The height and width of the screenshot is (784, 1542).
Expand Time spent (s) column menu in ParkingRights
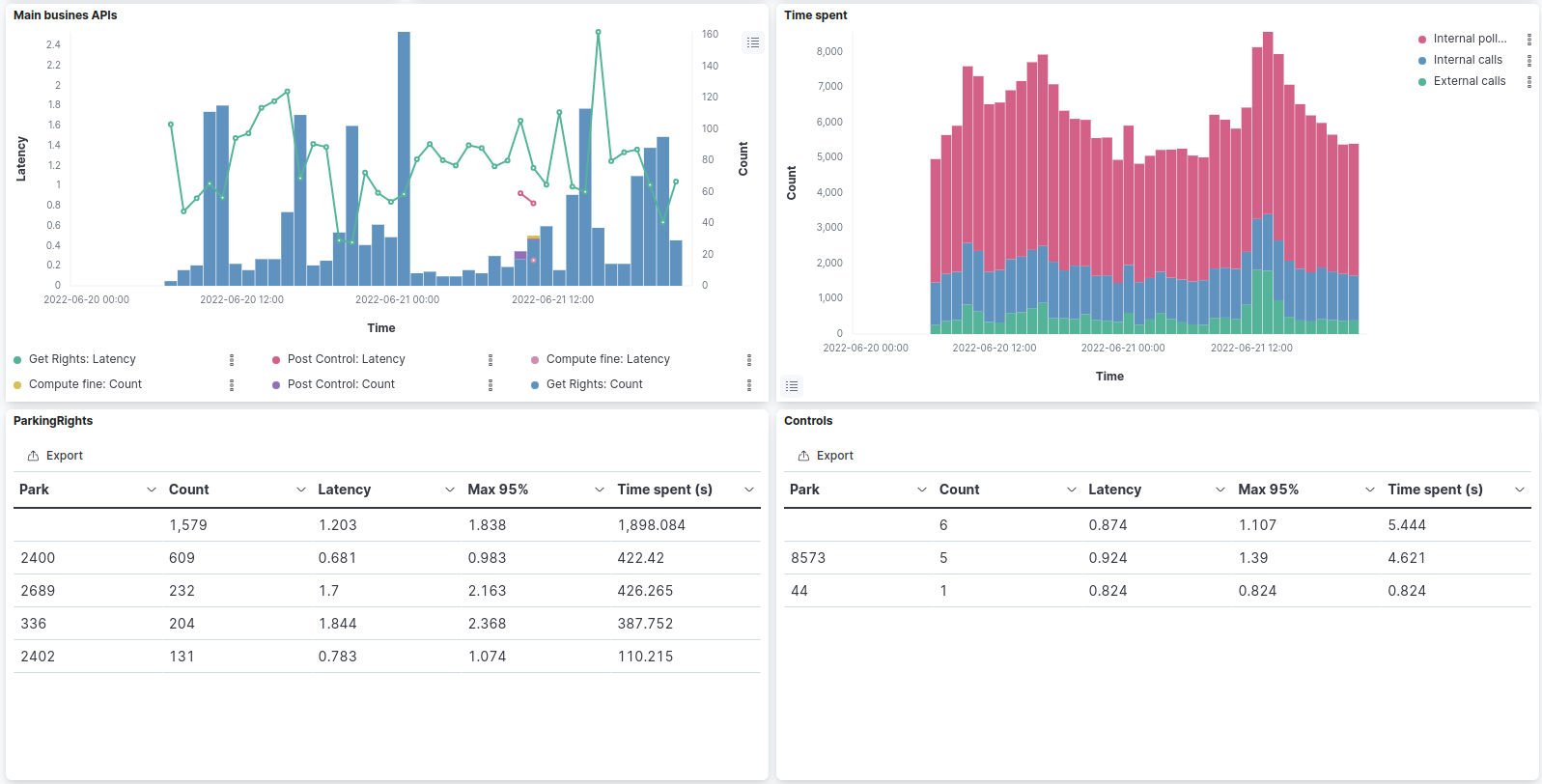click(x=749, y=490)
